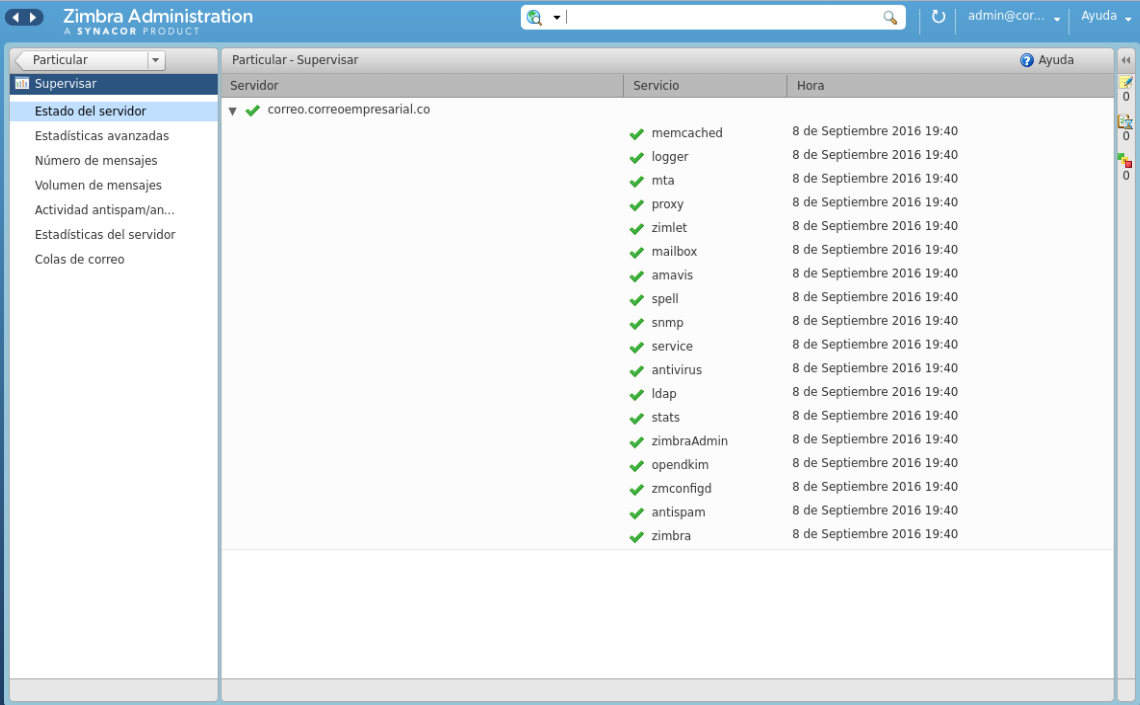
Task: Go to Número de mensajes
Action: [95, 161]
